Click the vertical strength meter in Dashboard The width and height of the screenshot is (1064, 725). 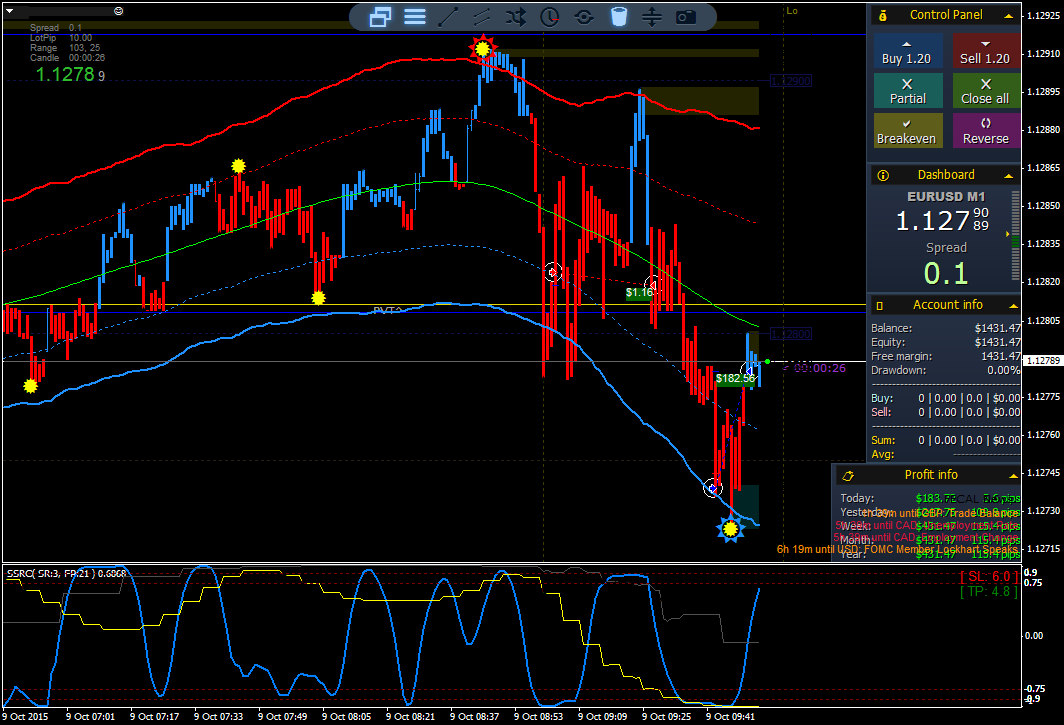tap(1015, 236)
